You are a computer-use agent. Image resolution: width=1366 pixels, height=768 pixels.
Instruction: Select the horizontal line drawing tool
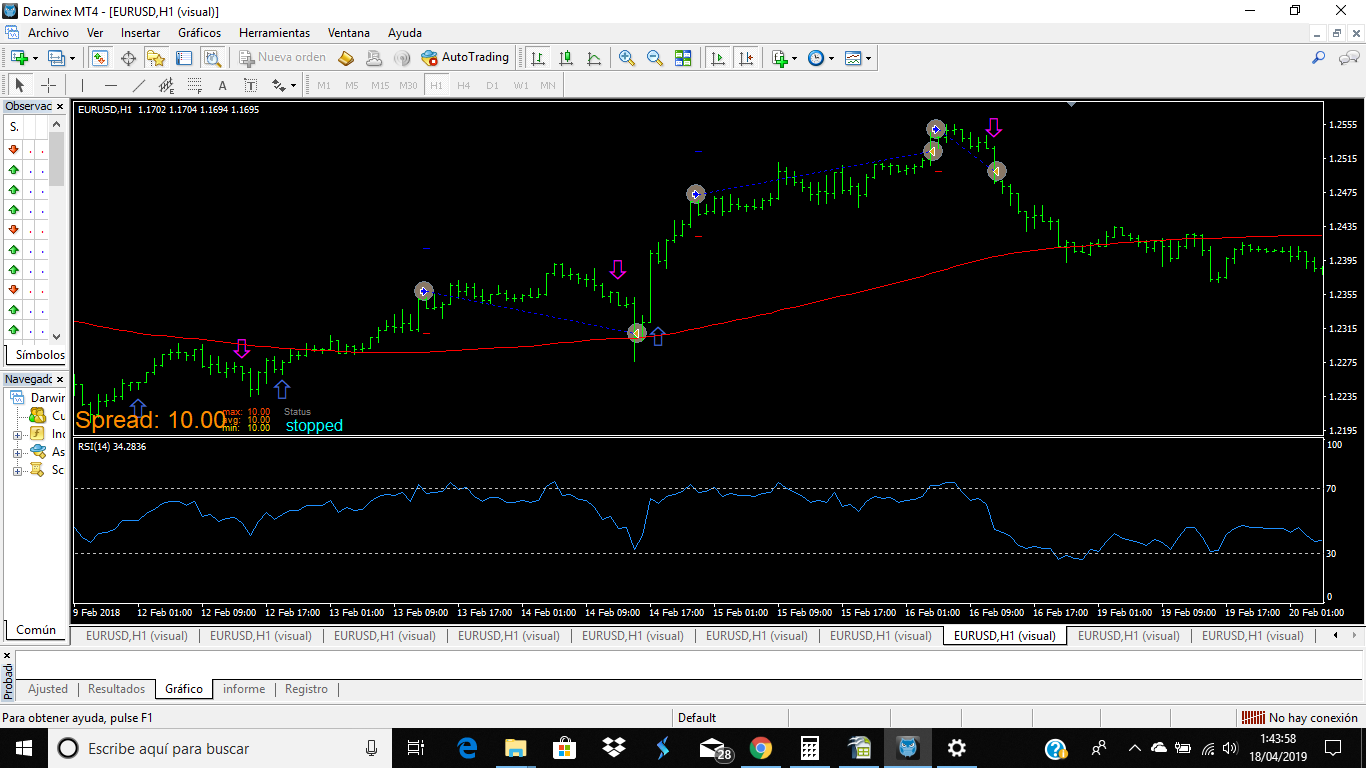(x=111, y=85)
